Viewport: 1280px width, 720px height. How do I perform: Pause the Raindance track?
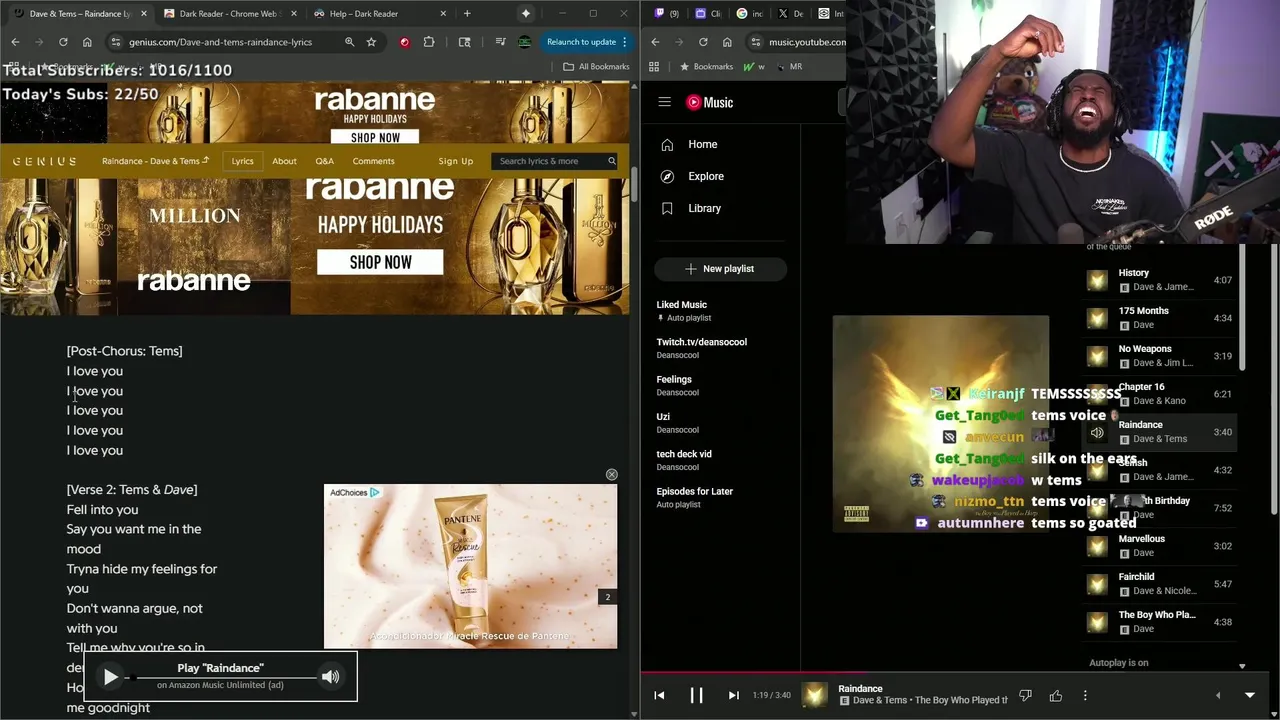(x=696, y=695)
